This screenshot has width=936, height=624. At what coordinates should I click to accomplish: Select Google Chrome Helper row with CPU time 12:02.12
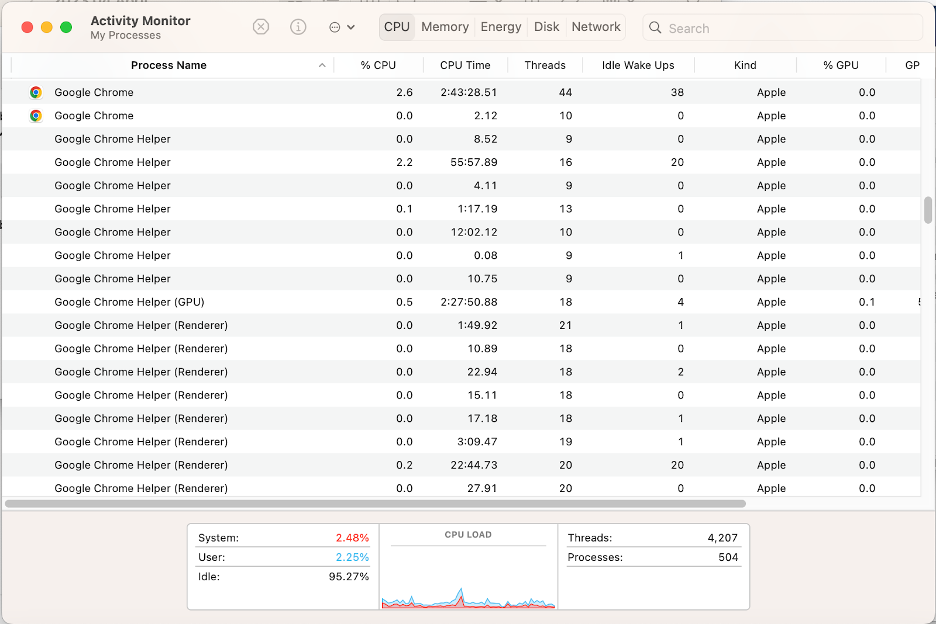click(x=461, y=232)
